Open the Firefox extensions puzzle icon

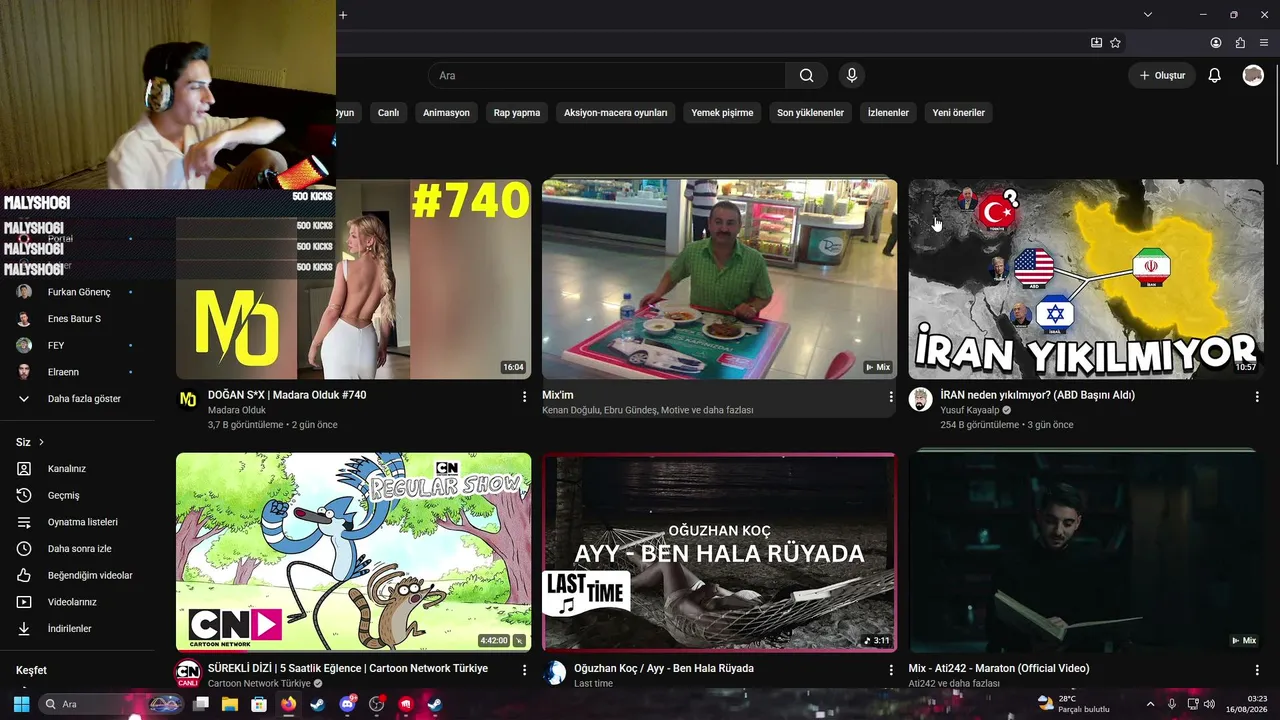1240,43
